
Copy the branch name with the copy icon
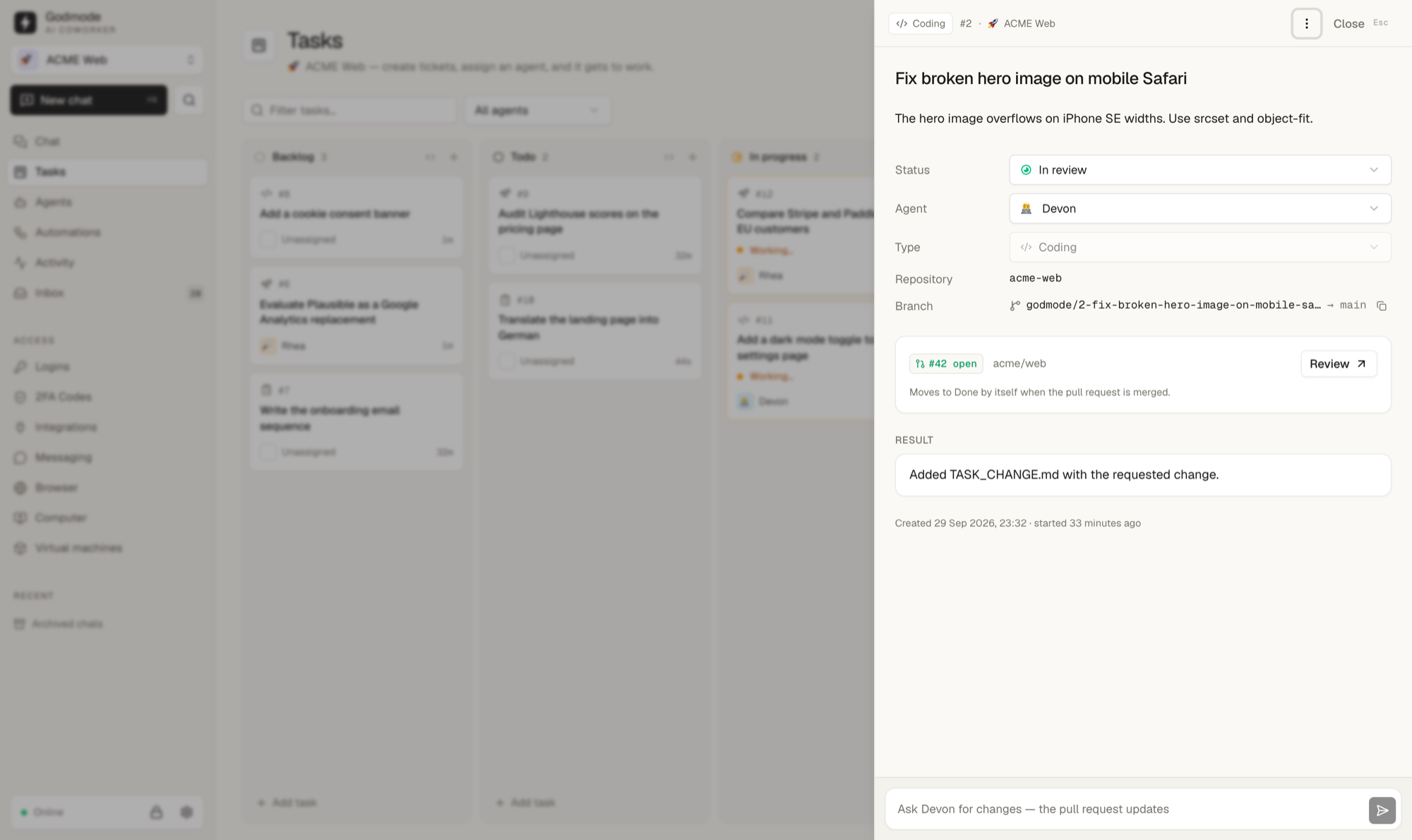pyautogui.click(x=1382, y=306)
